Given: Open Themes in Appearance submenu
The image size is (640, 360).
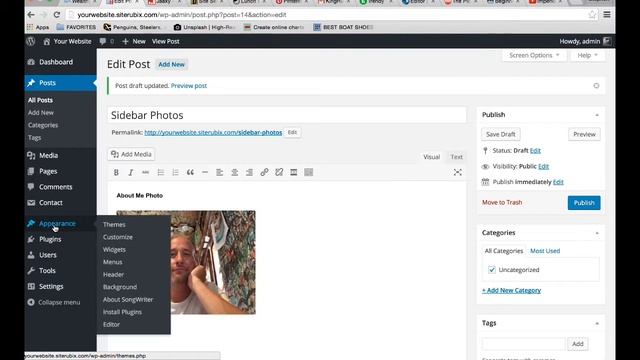Looking at the screenshot, I should (x=114, y=224).
